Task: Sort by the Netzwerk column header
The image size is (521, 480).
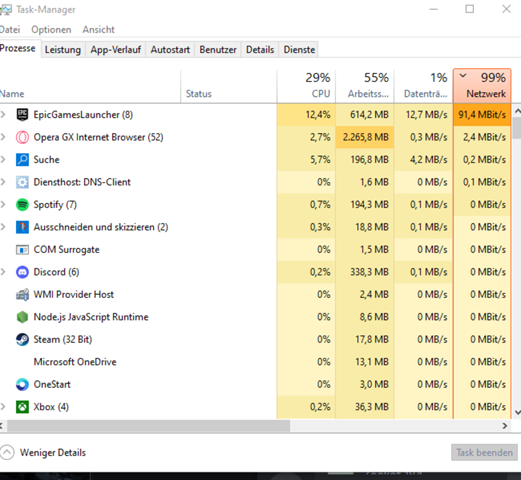Action: tap(482, 86)
